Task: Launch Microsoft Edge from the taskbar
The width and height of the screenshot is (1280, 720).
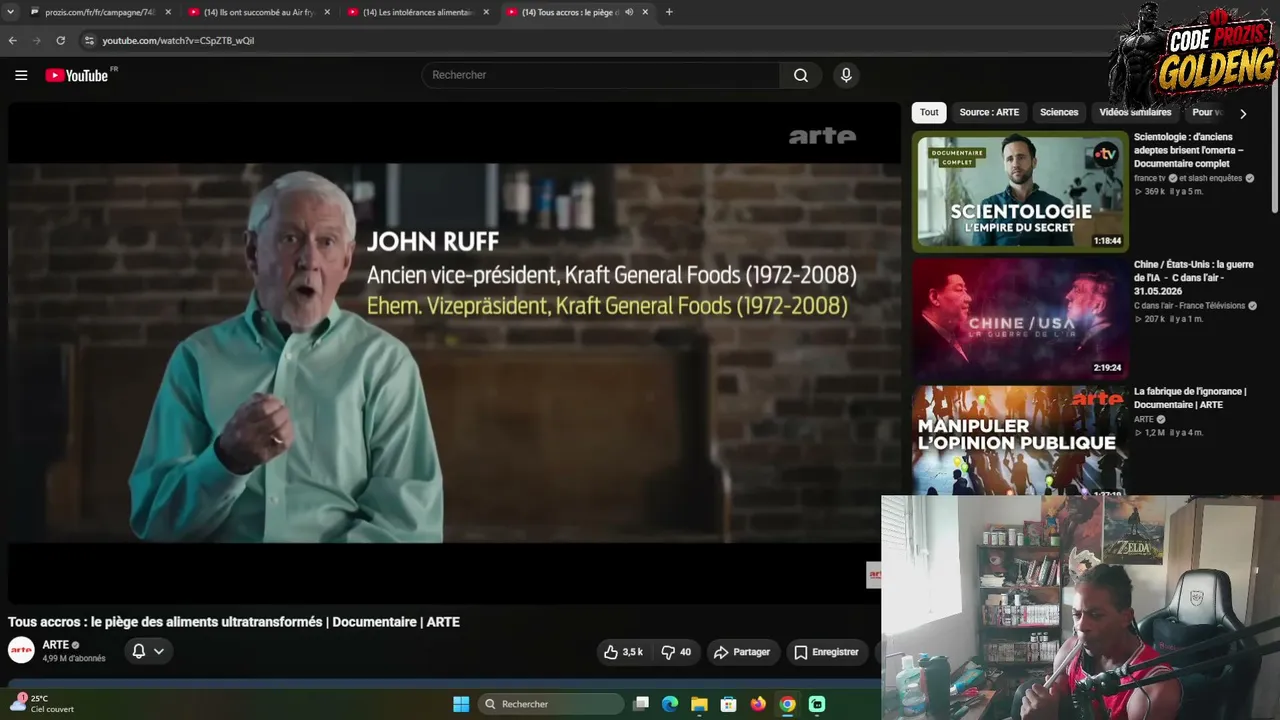Action: 670,704
